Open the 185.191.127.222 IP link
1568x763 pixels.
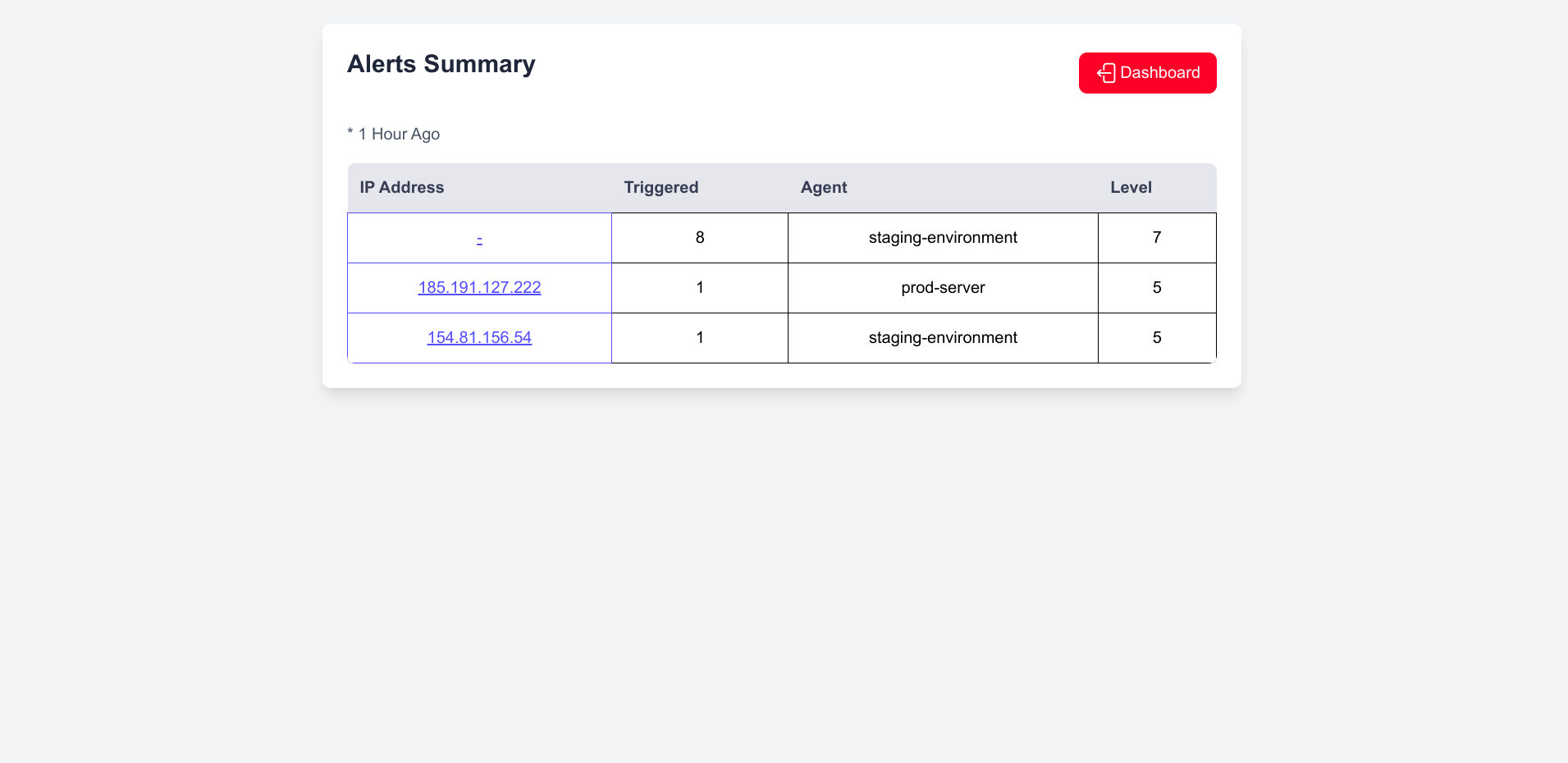point(479,288)
